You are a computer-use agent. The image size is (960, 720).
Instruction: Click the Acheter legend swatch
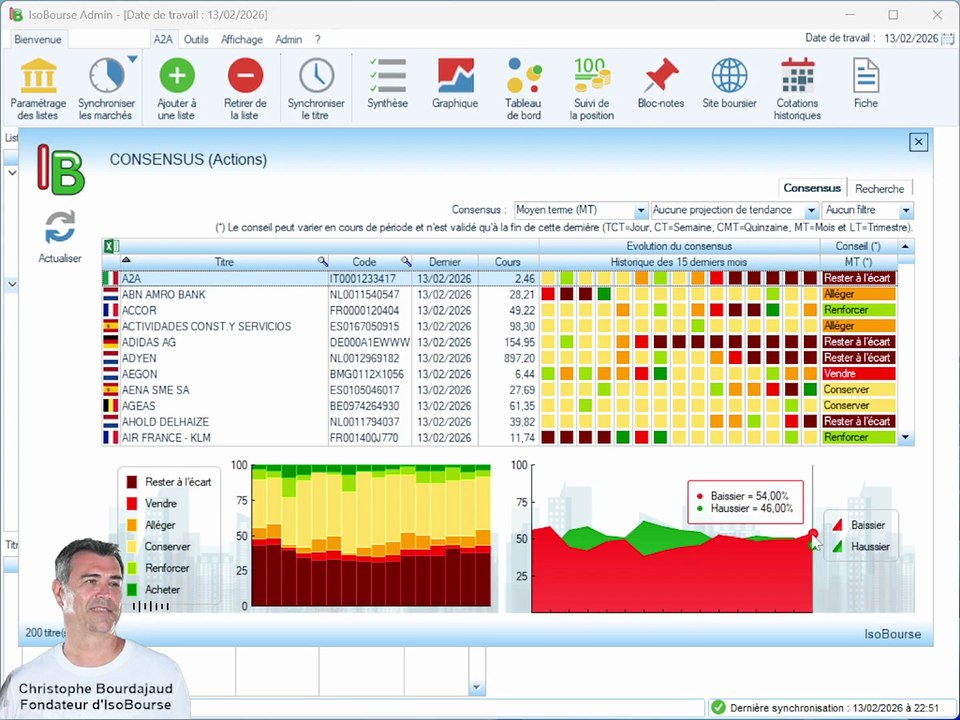[x=132, y=590]
